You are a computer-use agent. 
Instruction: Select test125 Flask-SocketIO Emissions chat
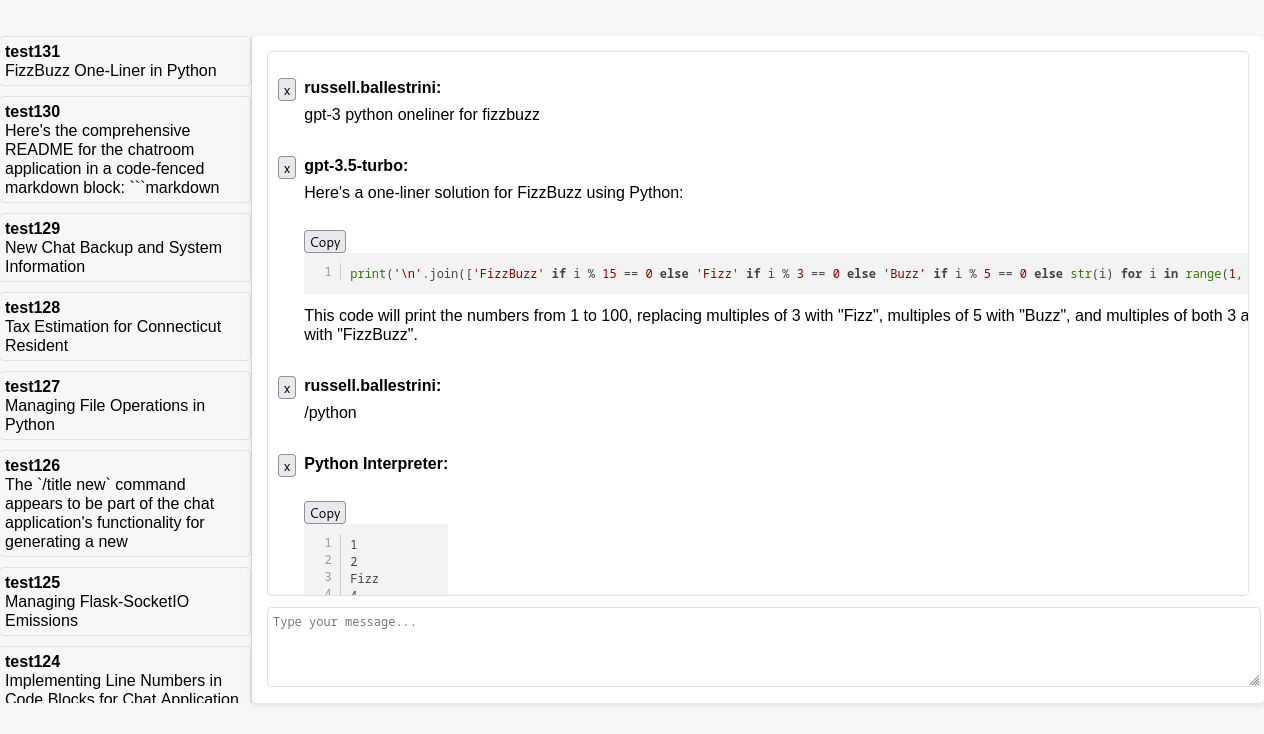click(x=125, y=602)
